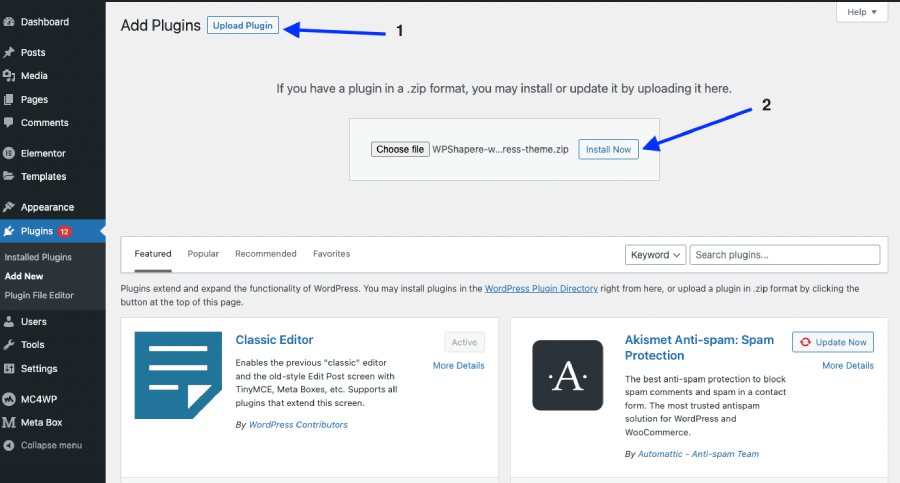
Task: Open the WordPress Contributors author link
Action: click(298, 424)
